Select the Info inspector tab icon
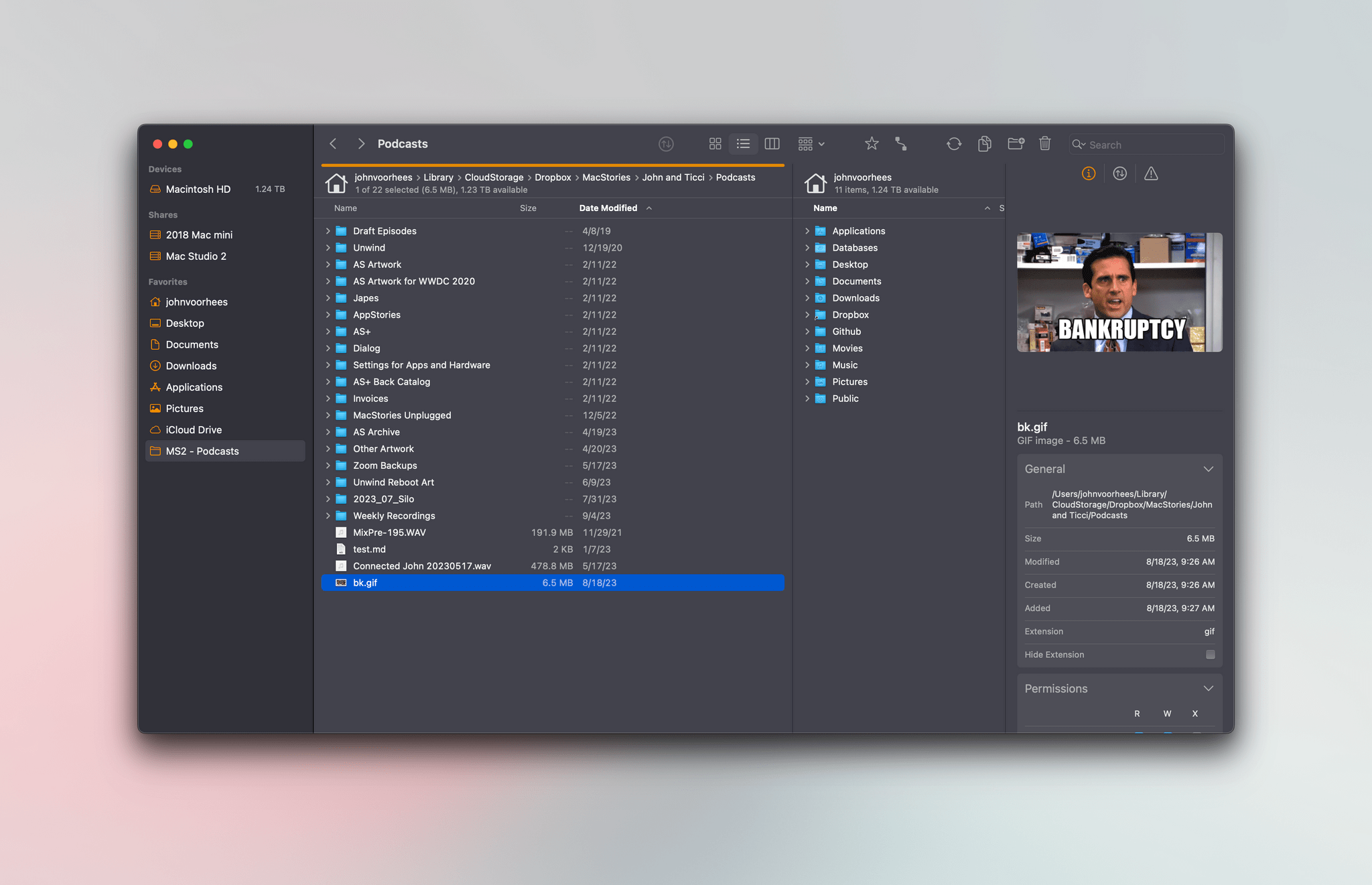 (x=1089, y=174)
